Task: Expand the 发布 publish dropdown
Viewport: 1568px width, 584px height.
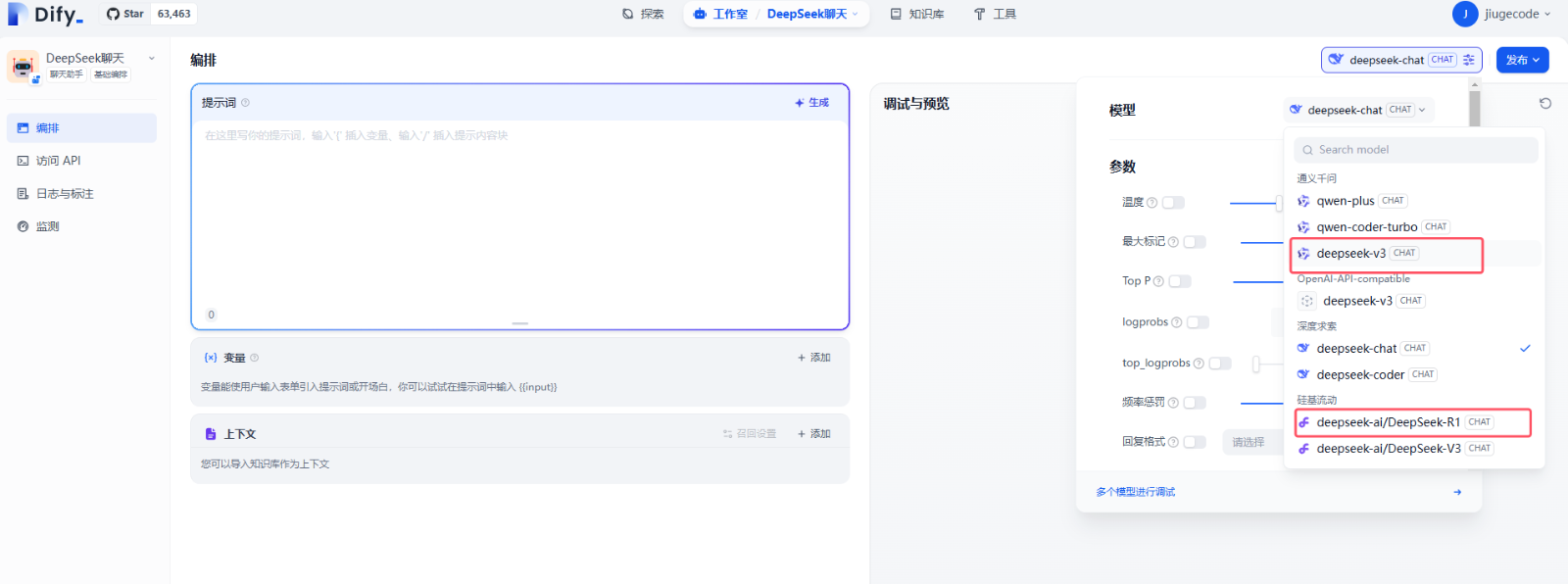Action: coord(1522,60)
